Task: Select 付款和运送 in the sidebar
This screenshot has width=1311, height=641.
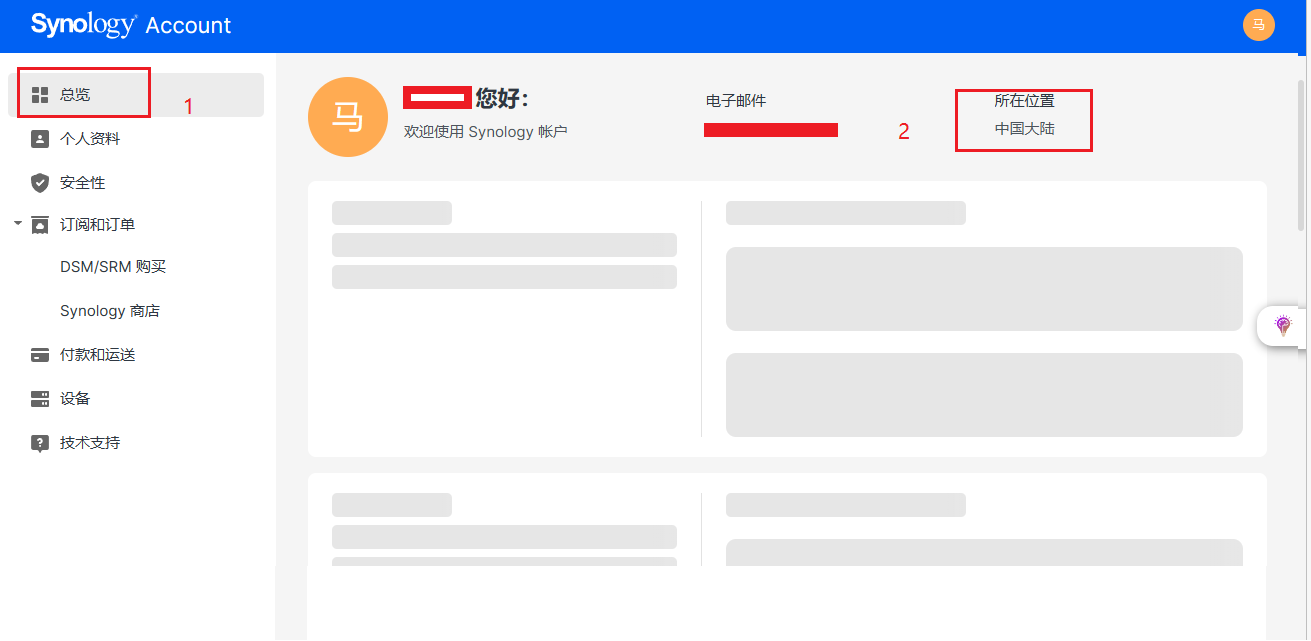Action: [x=97, y=355]
